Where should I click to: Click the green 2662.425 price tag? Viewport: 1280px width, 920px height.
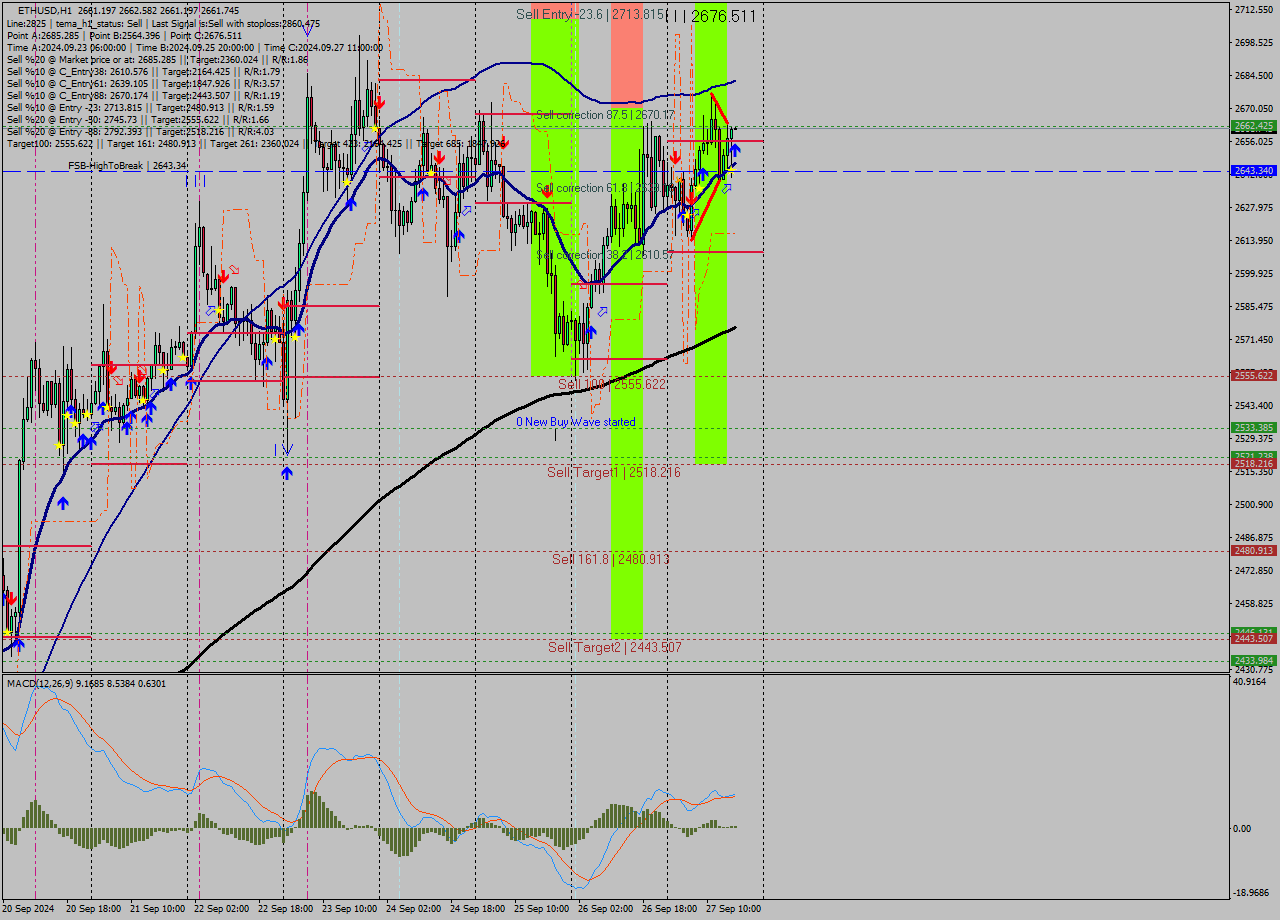[x=1253, y=126]
